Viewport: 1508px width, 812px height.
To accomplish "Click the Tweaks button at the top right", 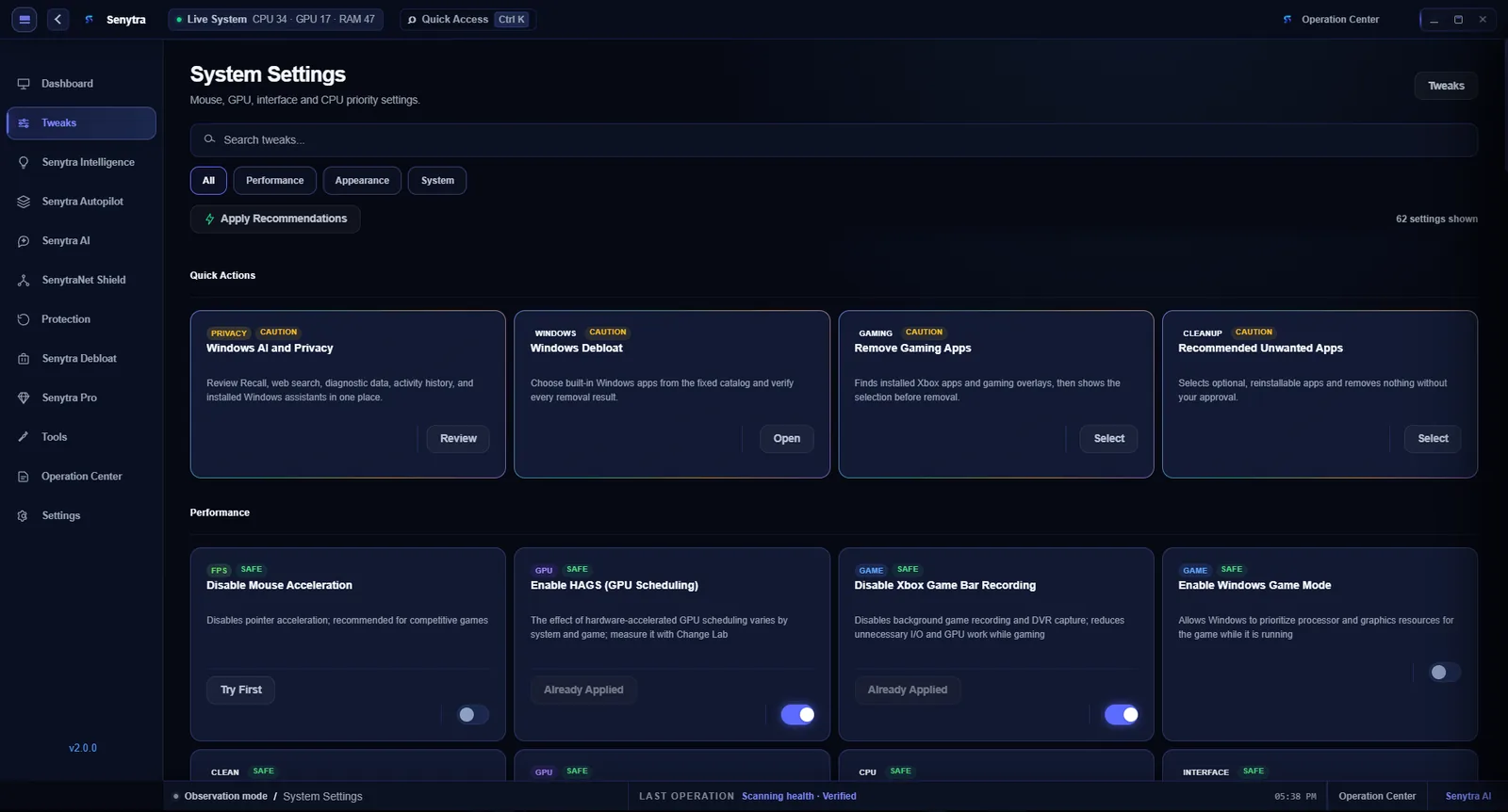I will tap(1446, 86).
